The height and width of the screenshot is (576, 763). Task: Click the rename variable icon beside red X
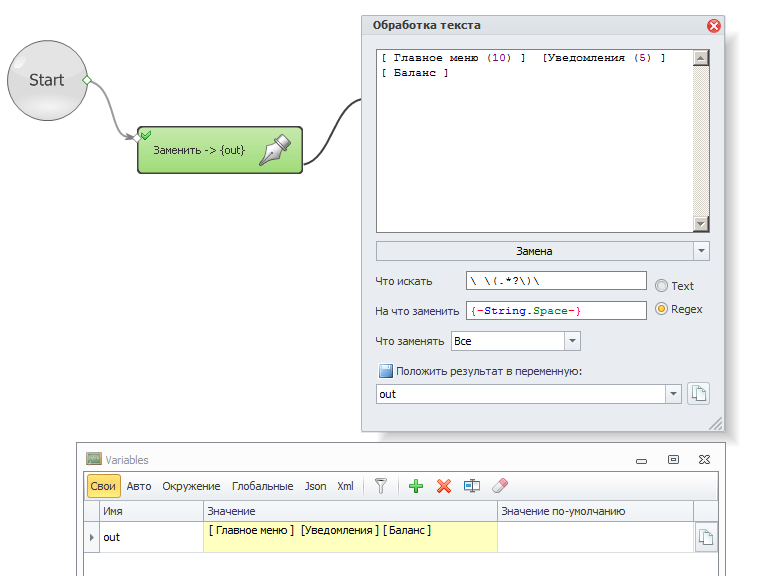click(472, 486)
